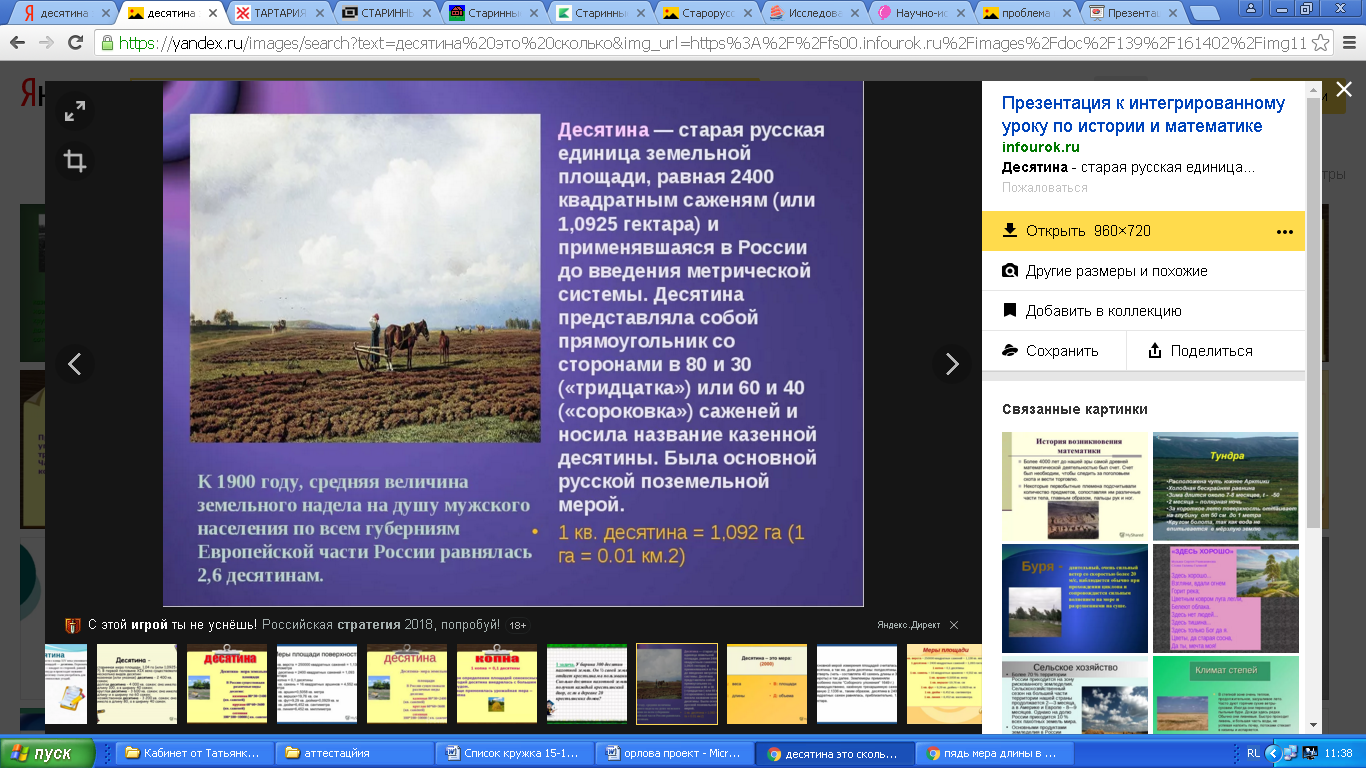
Task: Click the download icon beside Открыть
Action: pos(1009,231)
